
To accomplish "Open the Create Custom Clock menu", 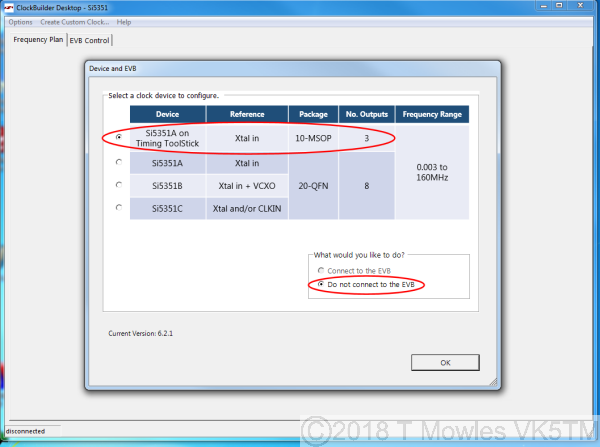I will click(x=74, y=21).
